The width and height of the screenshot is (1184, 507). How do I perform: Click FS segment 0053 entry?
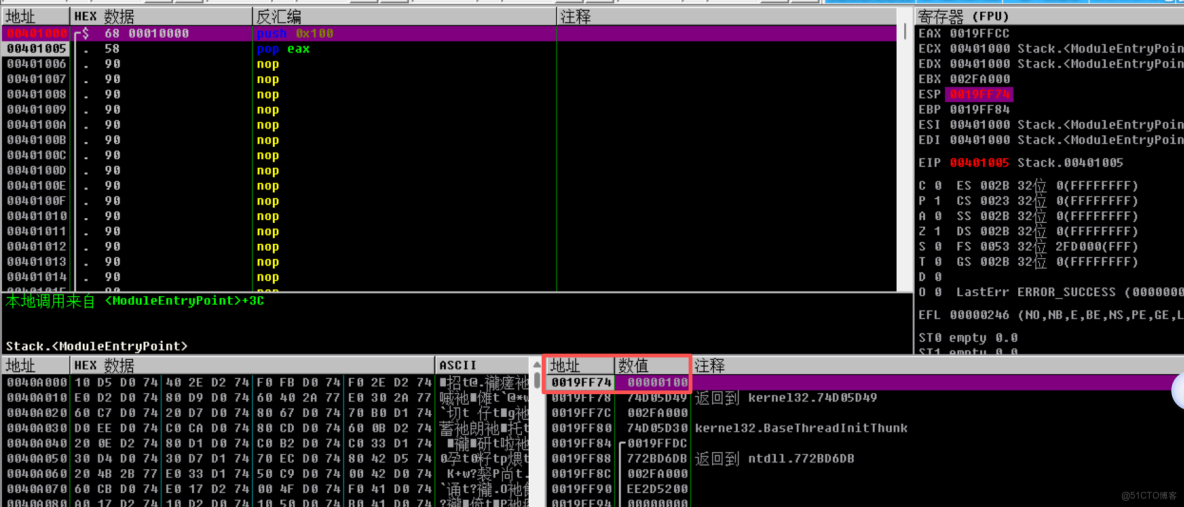1047,246
